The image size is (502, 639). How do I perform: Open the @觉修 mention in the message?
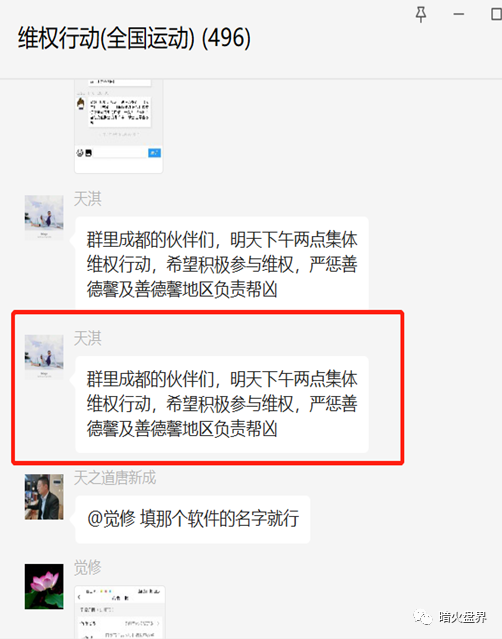point(111,519)
